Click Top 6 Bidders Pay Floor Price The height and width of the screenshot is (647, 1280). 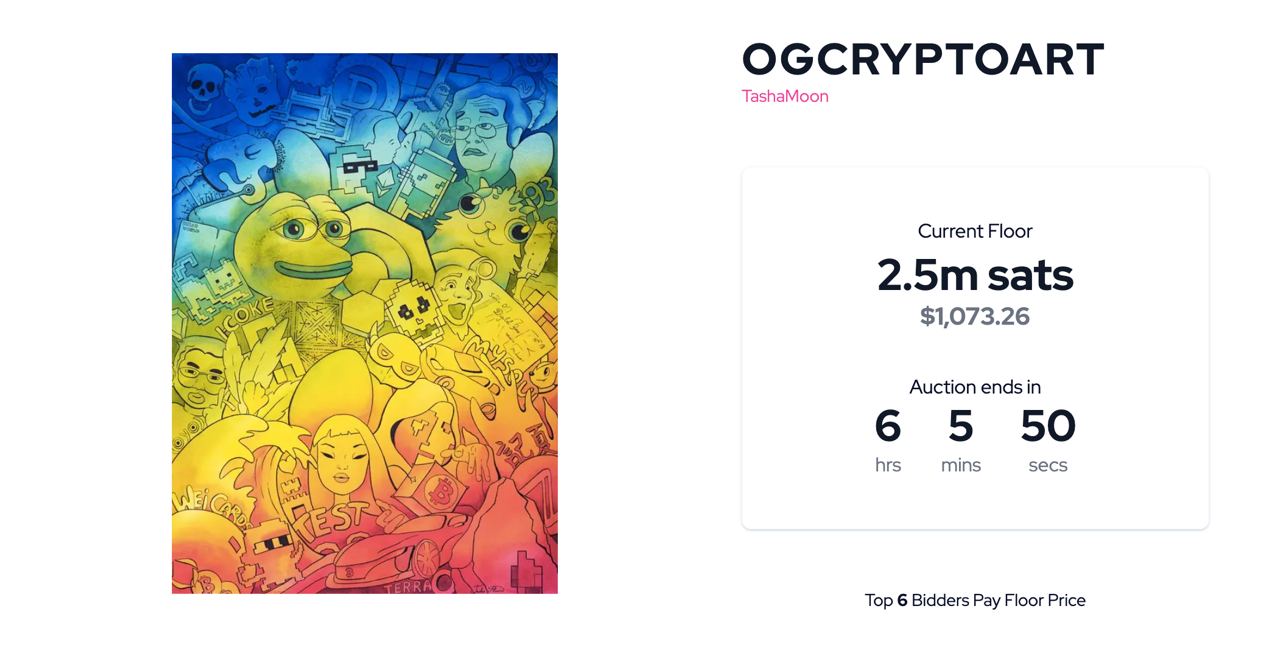pyautogui.click(x=975, y=600)
